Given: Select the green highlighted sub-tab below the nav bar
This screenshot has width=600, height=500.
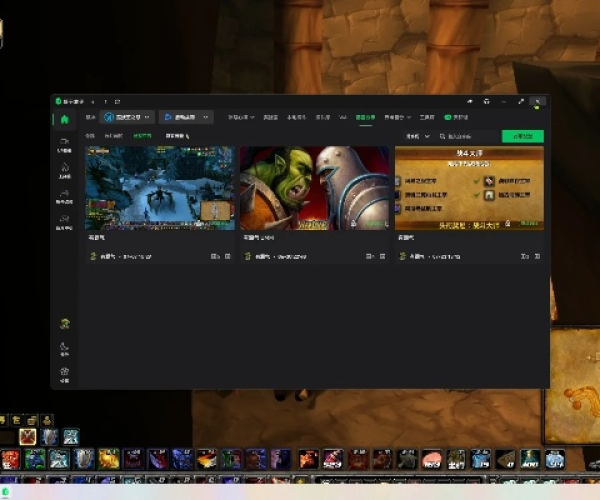Looking at the screenshot, I should 142,136.
